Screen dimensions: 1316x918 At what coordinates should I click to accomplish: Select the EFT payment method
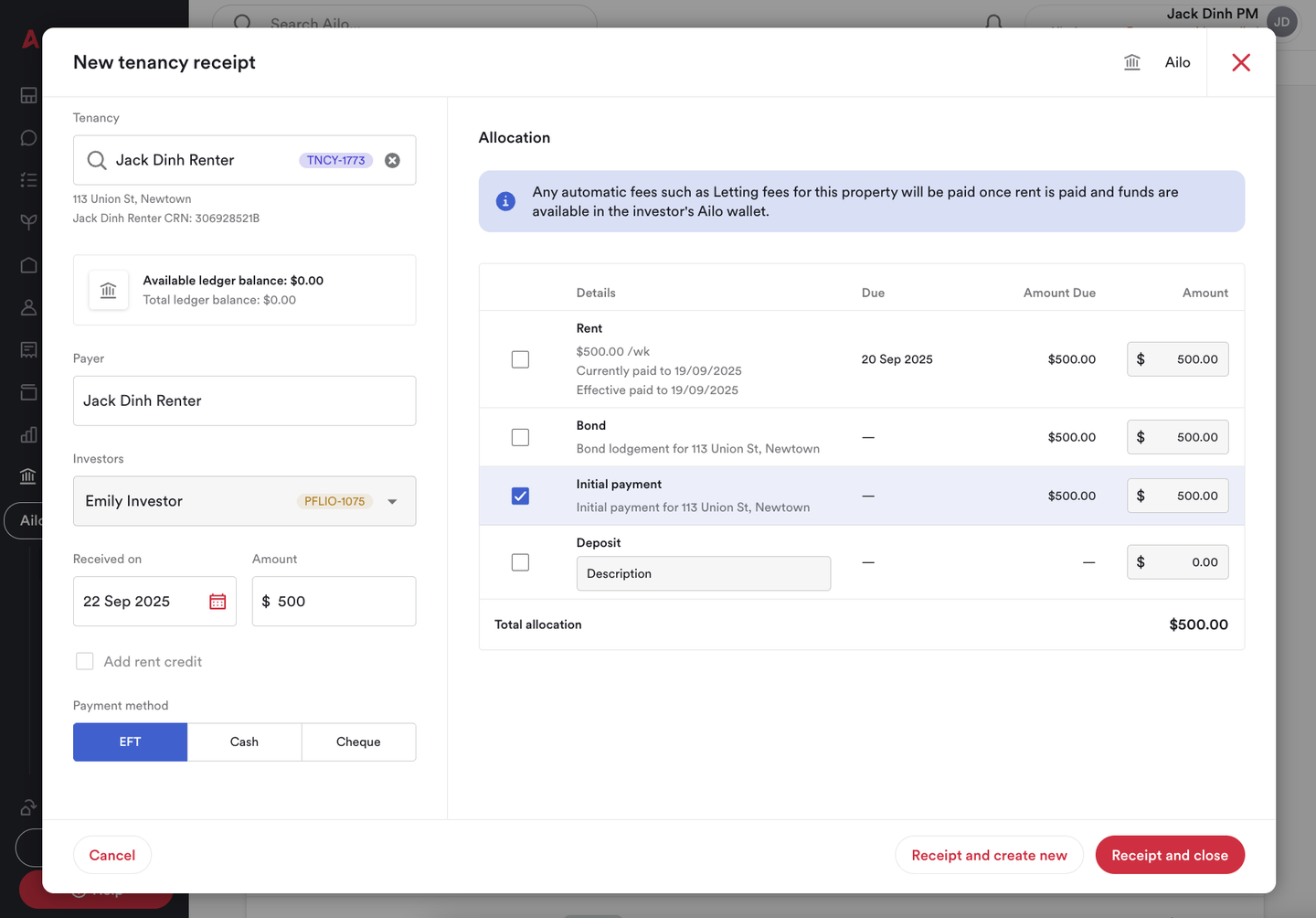[130, 742]
